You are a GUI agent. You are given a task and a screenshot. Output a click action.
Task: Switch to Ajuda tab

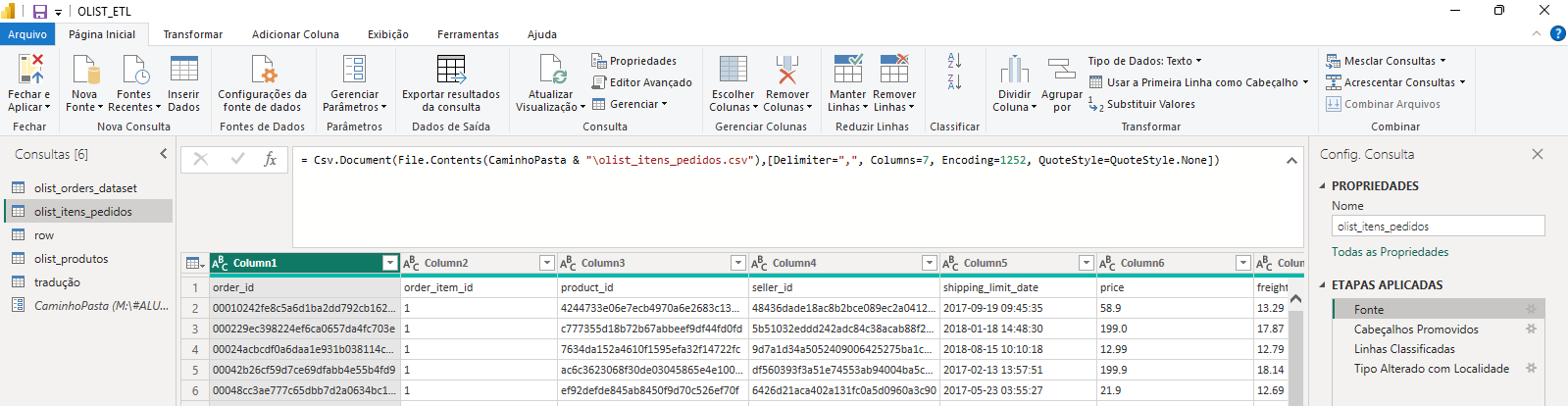(x=542, y=34)
